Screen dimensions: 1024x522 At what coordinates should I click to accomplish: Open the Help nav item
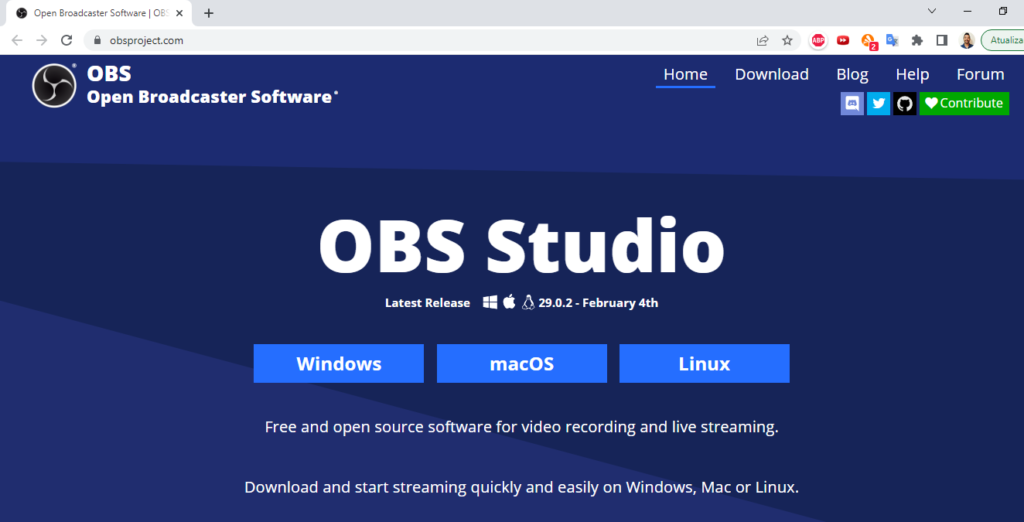click(912, 74)
